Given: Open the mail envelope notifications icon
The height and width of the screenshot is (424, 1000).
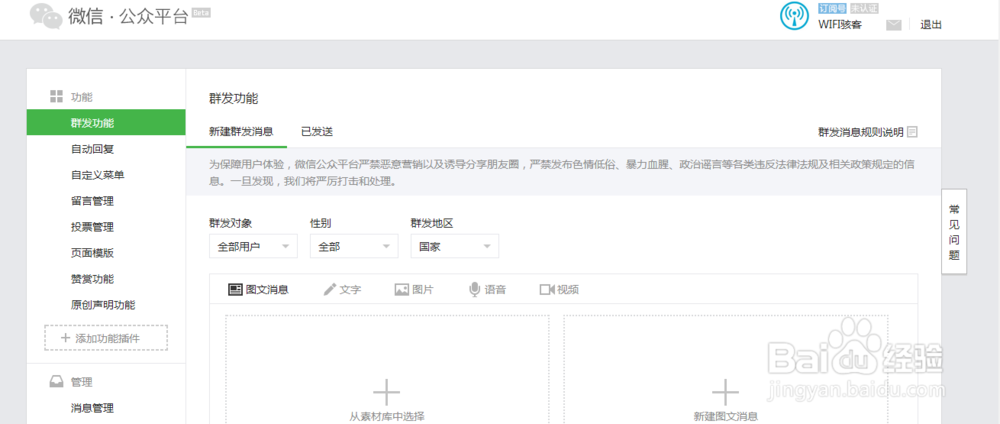Looking at the screenshot, I should (x=893, y=25).
